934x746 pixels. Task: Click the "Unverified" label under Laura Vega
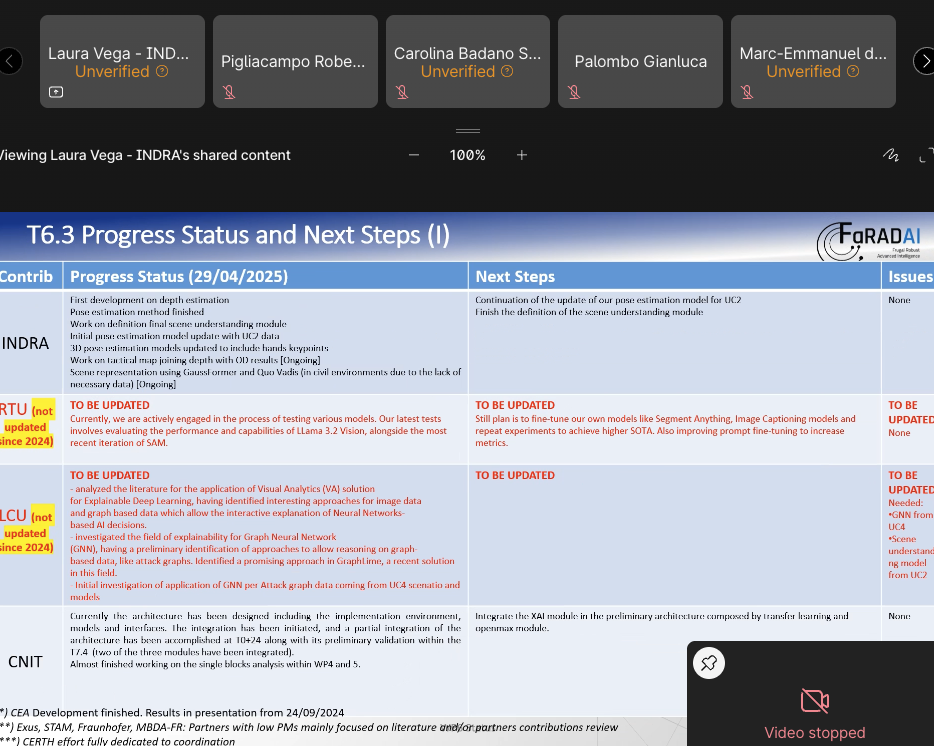pyautogui.click(x=112, y=72)
